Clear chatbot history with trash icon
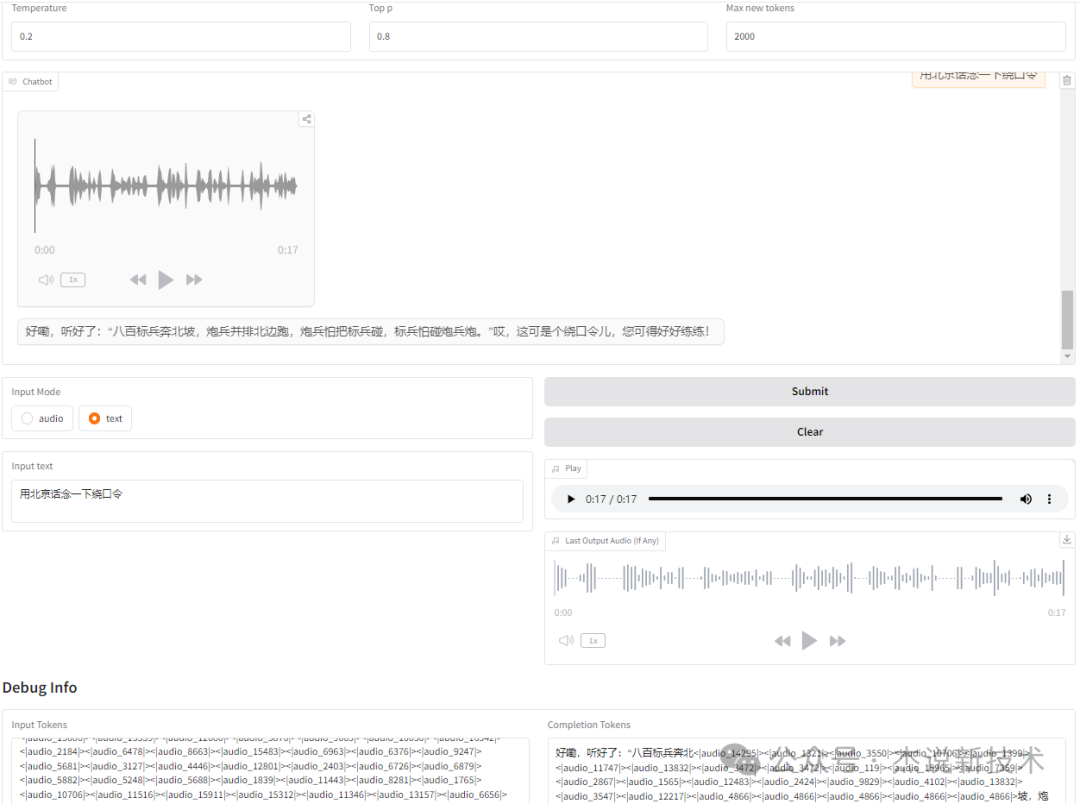The width and height of the screenshot is (1080, 804). tap(1067, 81)
